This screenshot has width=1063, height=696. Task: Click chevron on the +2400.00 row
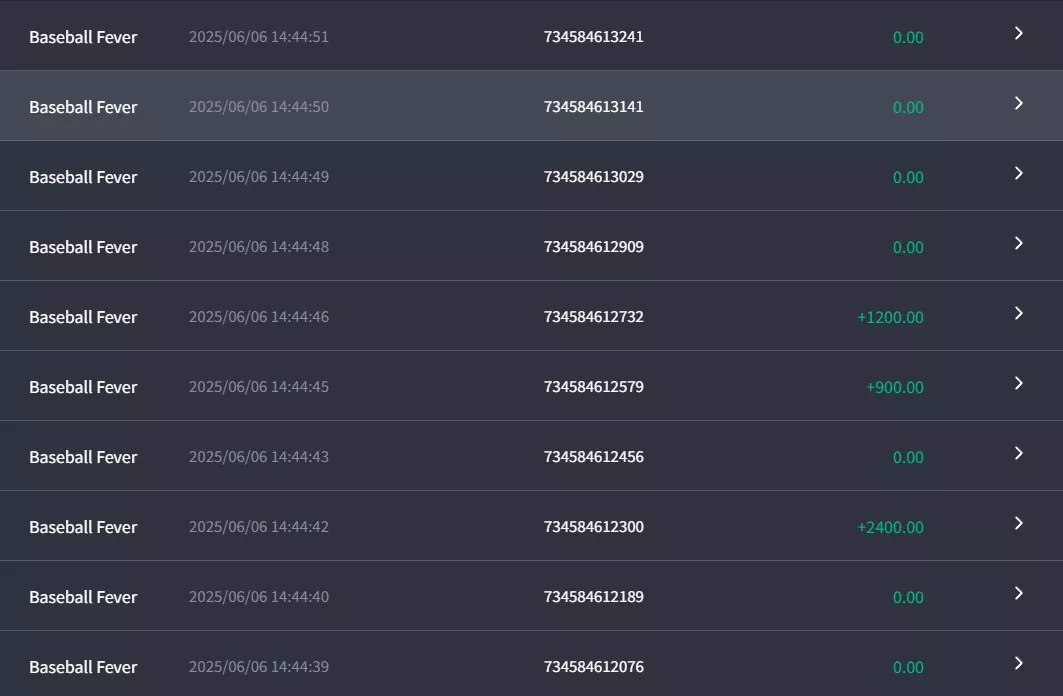1018,523
